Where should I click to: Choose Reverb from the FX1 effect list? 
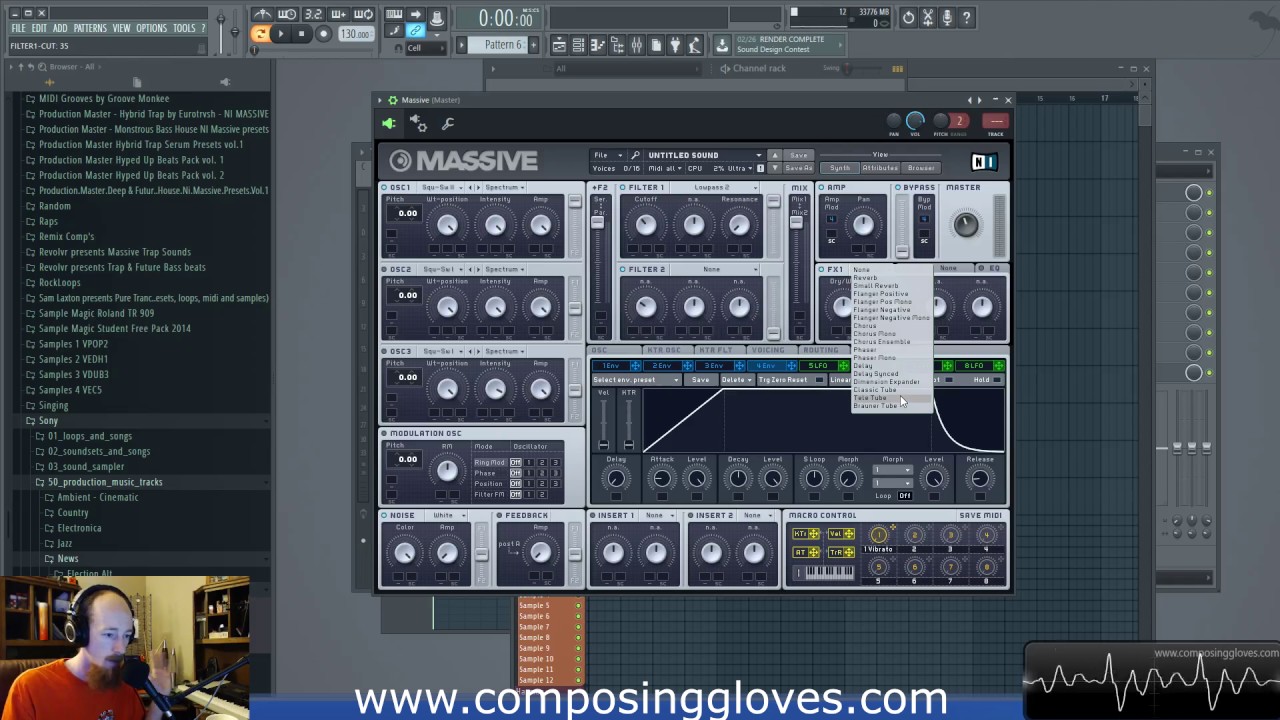point(891,278)
